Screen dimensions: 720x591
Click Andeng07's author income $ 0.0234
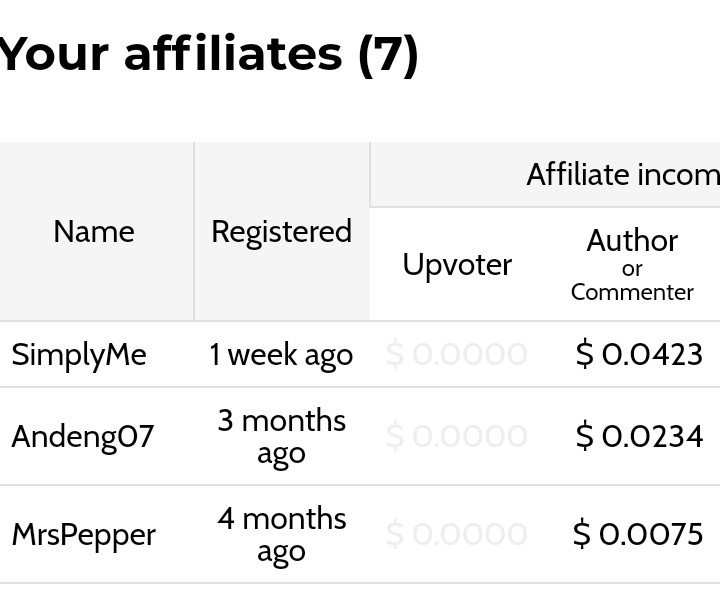639,436
